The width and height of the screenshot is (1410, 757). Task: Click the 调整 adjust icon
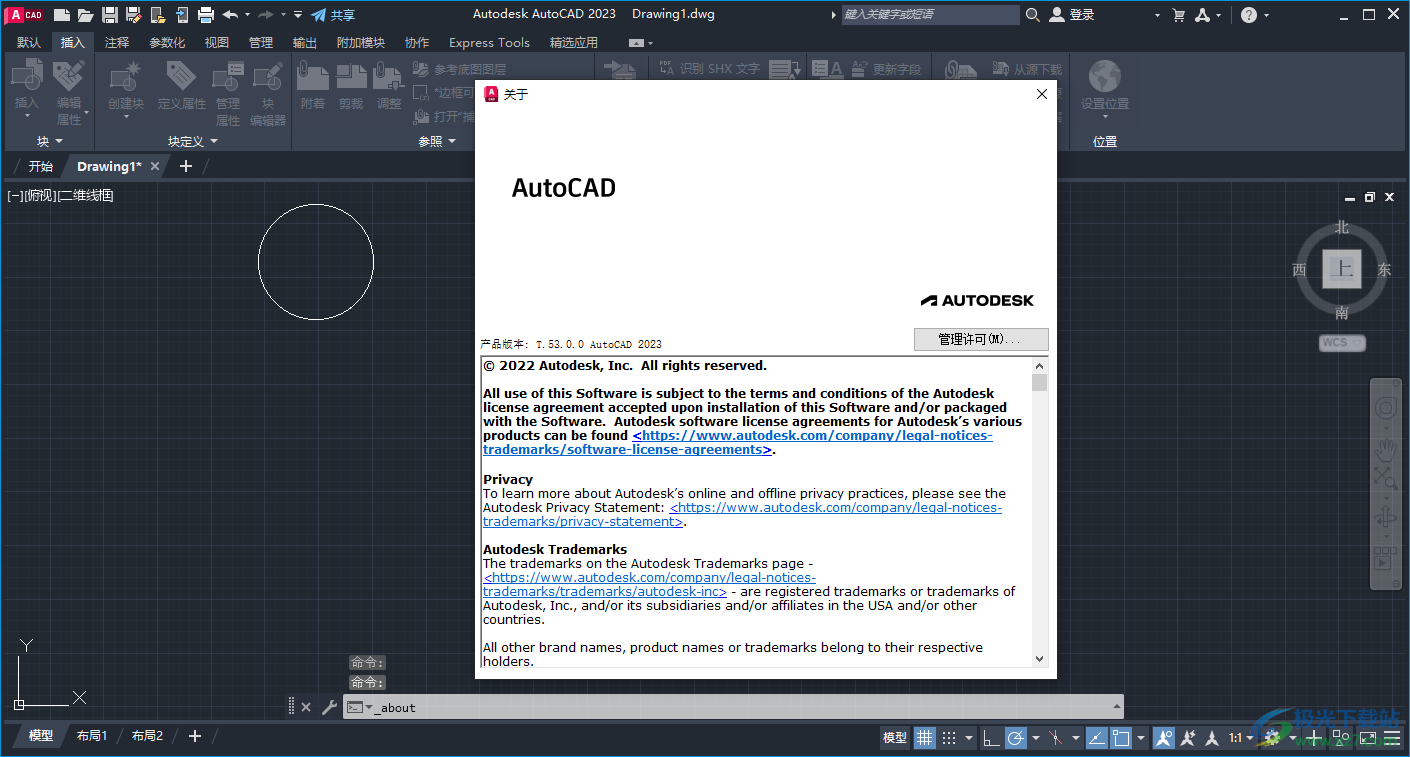(x=388, y=75)
